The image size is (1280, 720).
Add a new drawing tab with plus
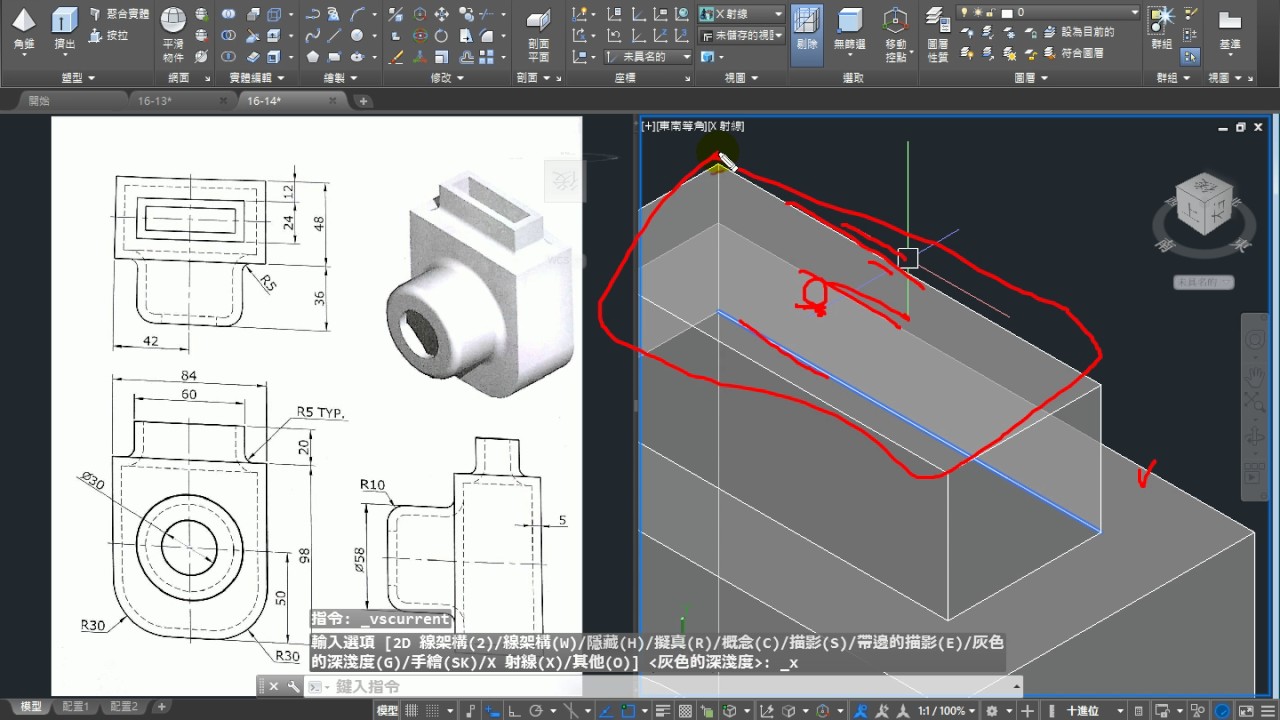tap(363, 101)
